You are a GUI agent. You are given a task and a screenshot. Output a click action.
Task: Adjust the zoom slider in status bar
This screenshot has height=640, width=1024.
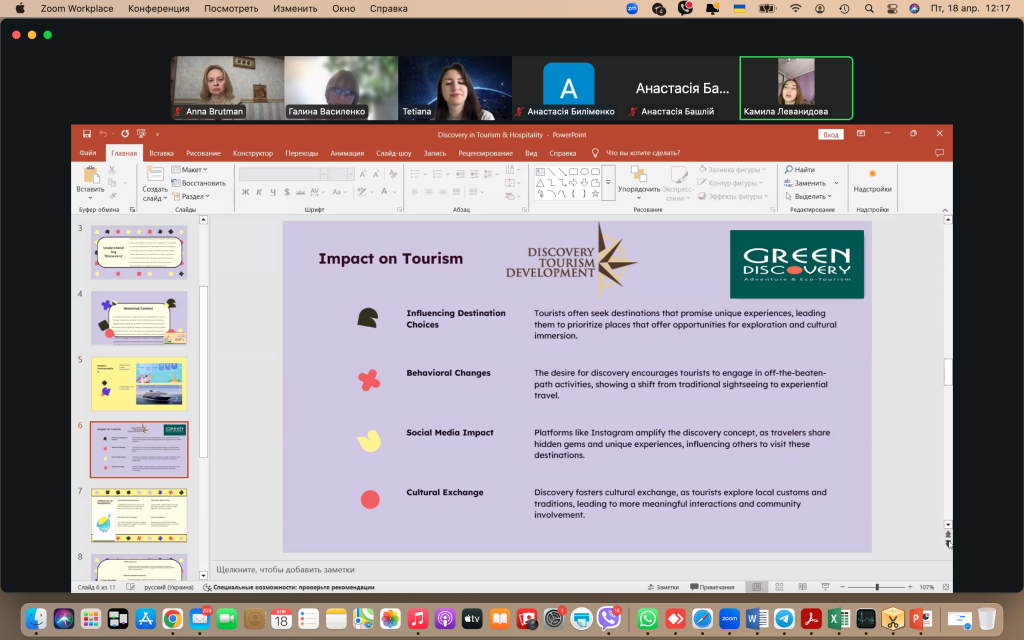pos(877,587)
